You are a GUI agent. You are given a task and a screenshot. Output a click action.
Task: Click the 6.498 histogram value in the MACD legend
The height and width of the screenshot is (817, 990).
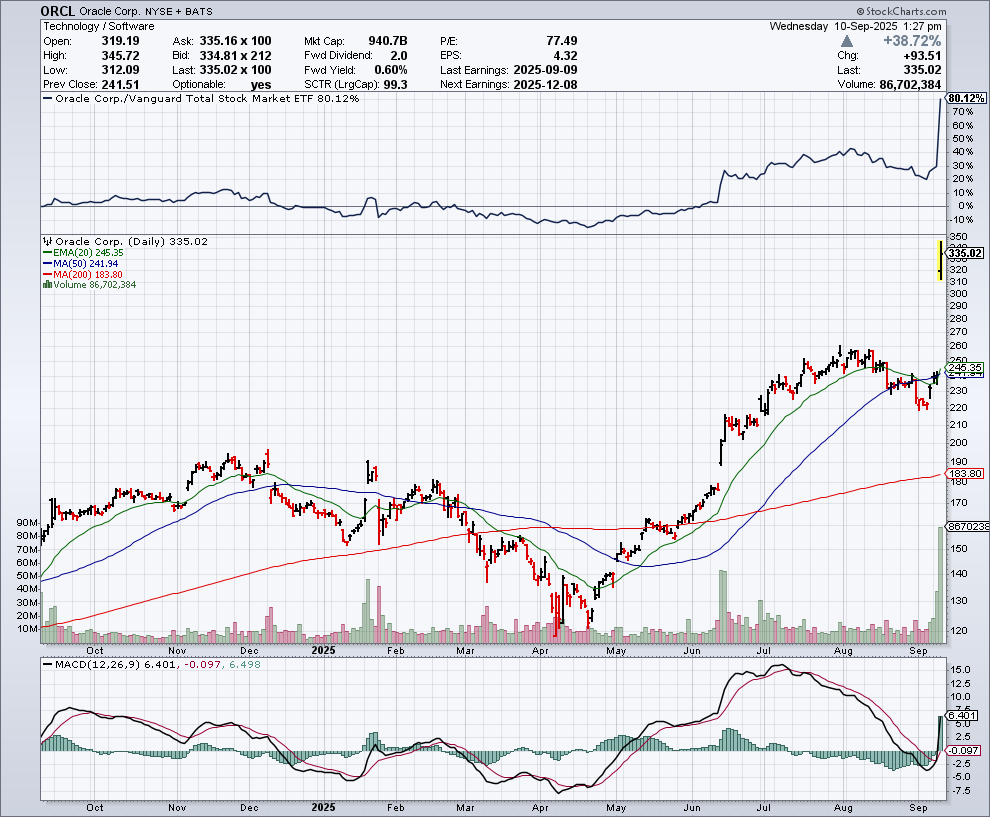click(x=244, y=664)
